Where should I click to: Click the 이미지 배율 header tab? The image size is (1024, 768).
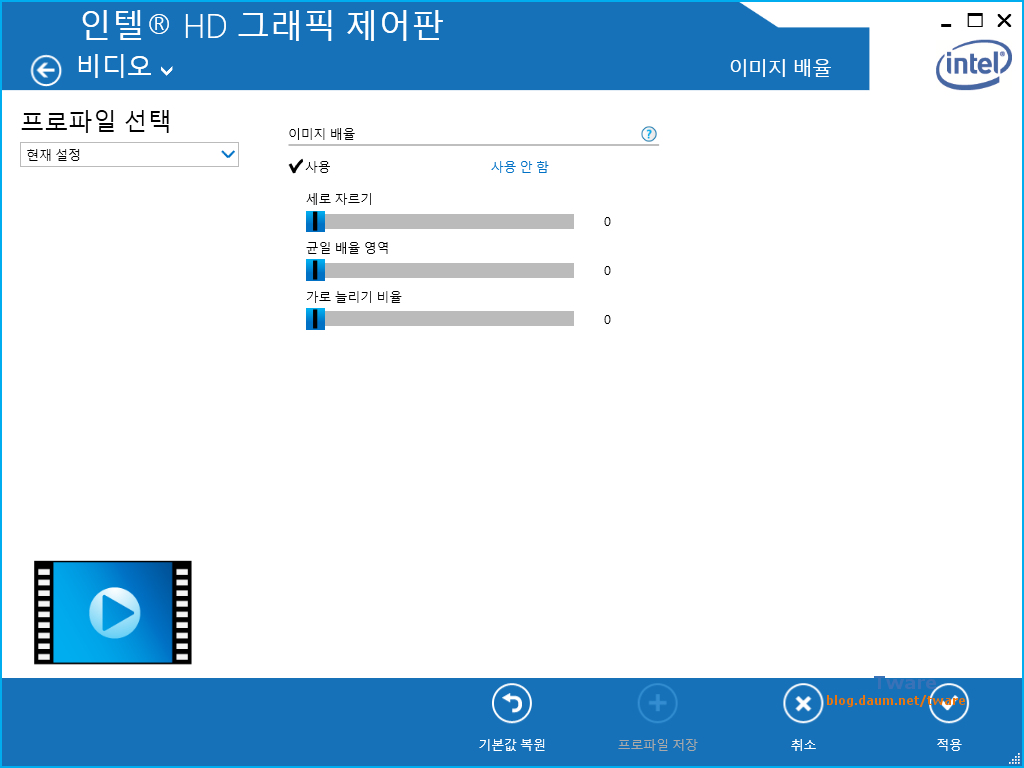pyautogui.click(x=780, y=67)
